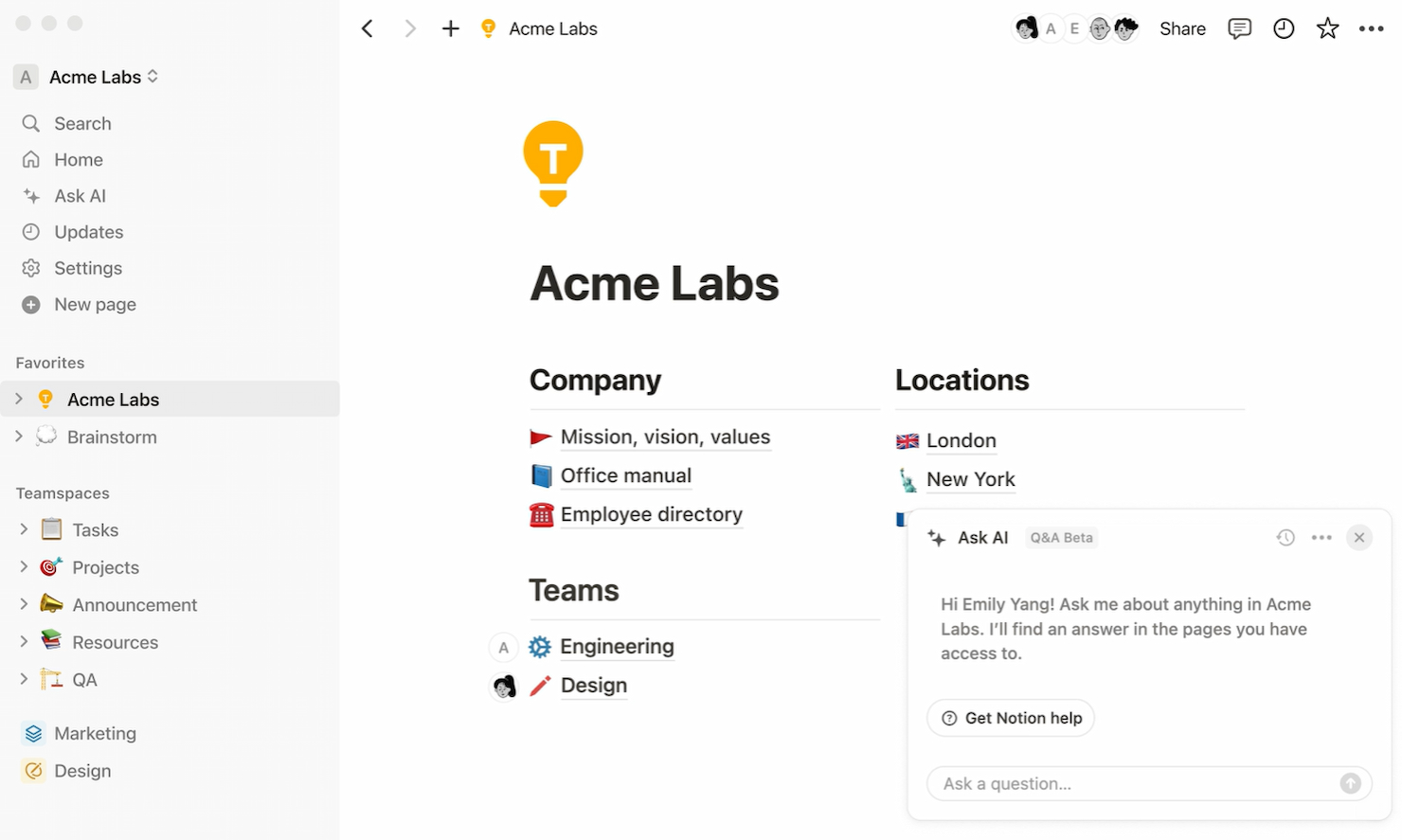Click the Projects target icon in sidebar
Screen dimensions: 1402x840
(x=52, y=566)
